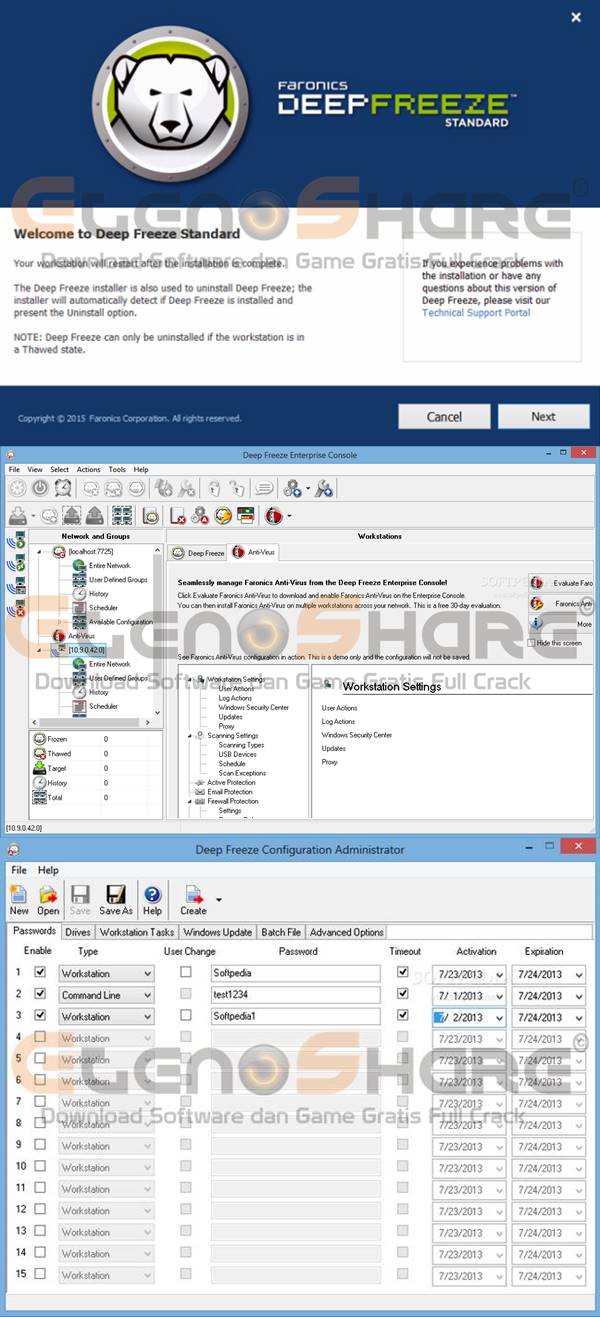Click the first download tray icon in second toolbar row
The width and height of the screenshot is (600, 1317).
18,516
